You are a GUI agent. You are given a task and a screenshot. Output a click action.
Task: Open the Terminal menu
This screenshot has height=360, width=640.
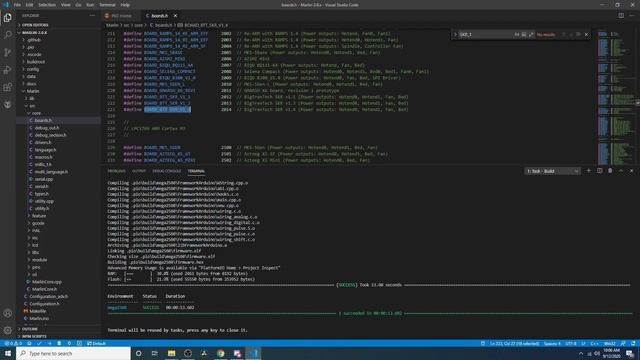click(107, 5)
